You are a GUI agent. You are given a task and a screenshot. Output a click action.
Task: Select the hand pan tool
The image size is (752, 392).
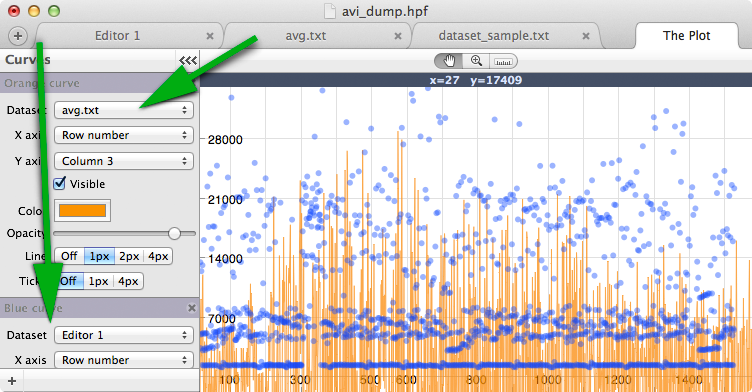[449, 61]
